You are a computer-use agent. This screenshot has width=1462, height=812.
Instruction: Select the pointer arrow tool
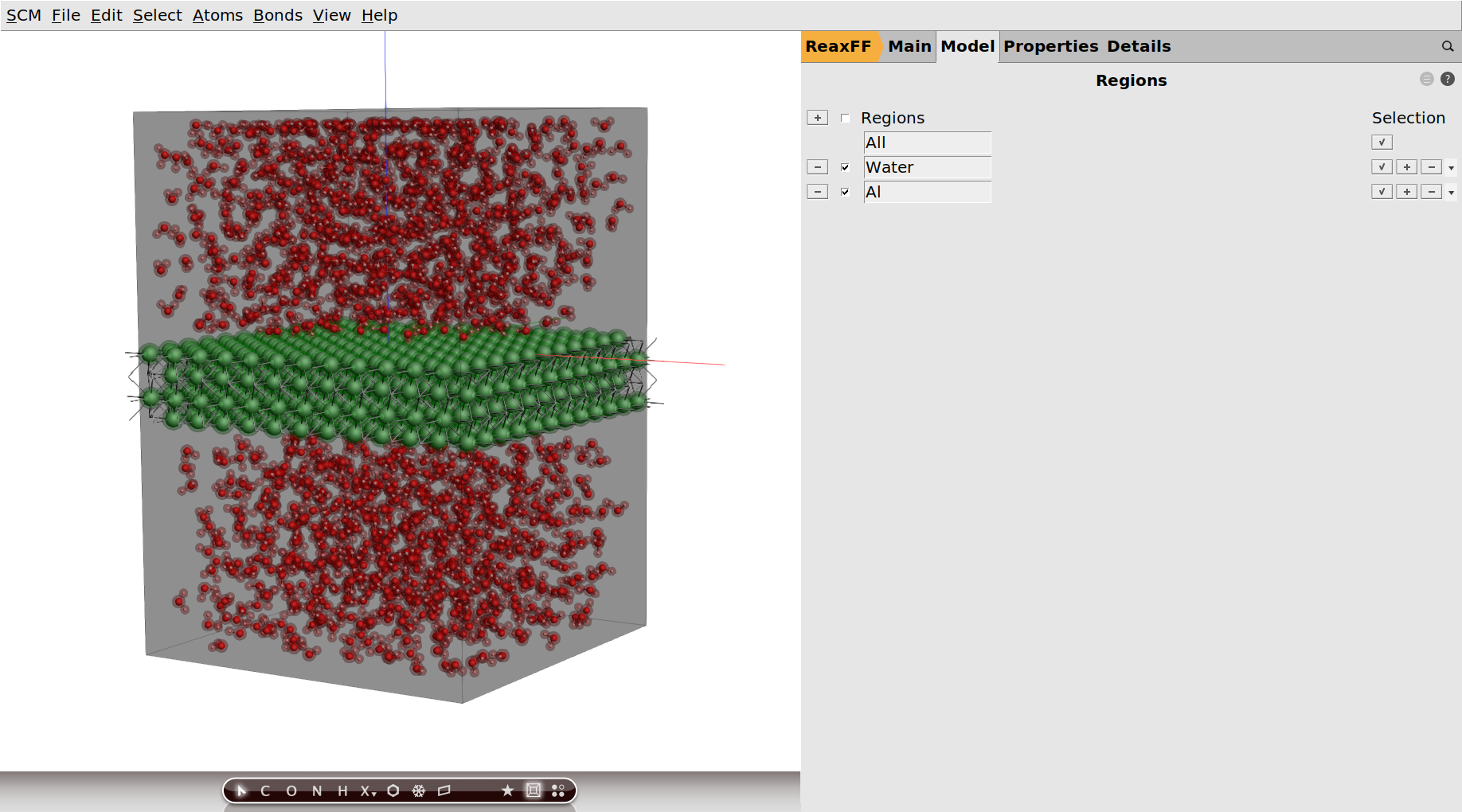coord(241,791)
